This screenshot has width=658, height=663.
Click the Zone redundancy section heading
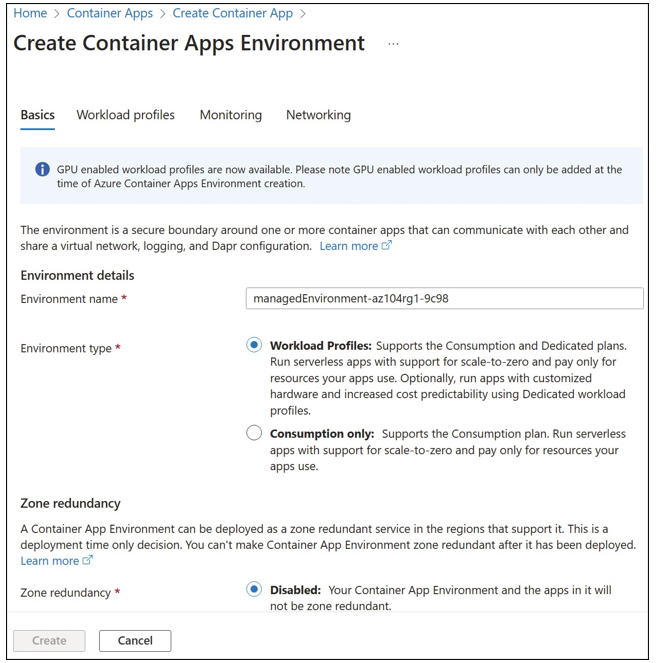coord(70,503)
